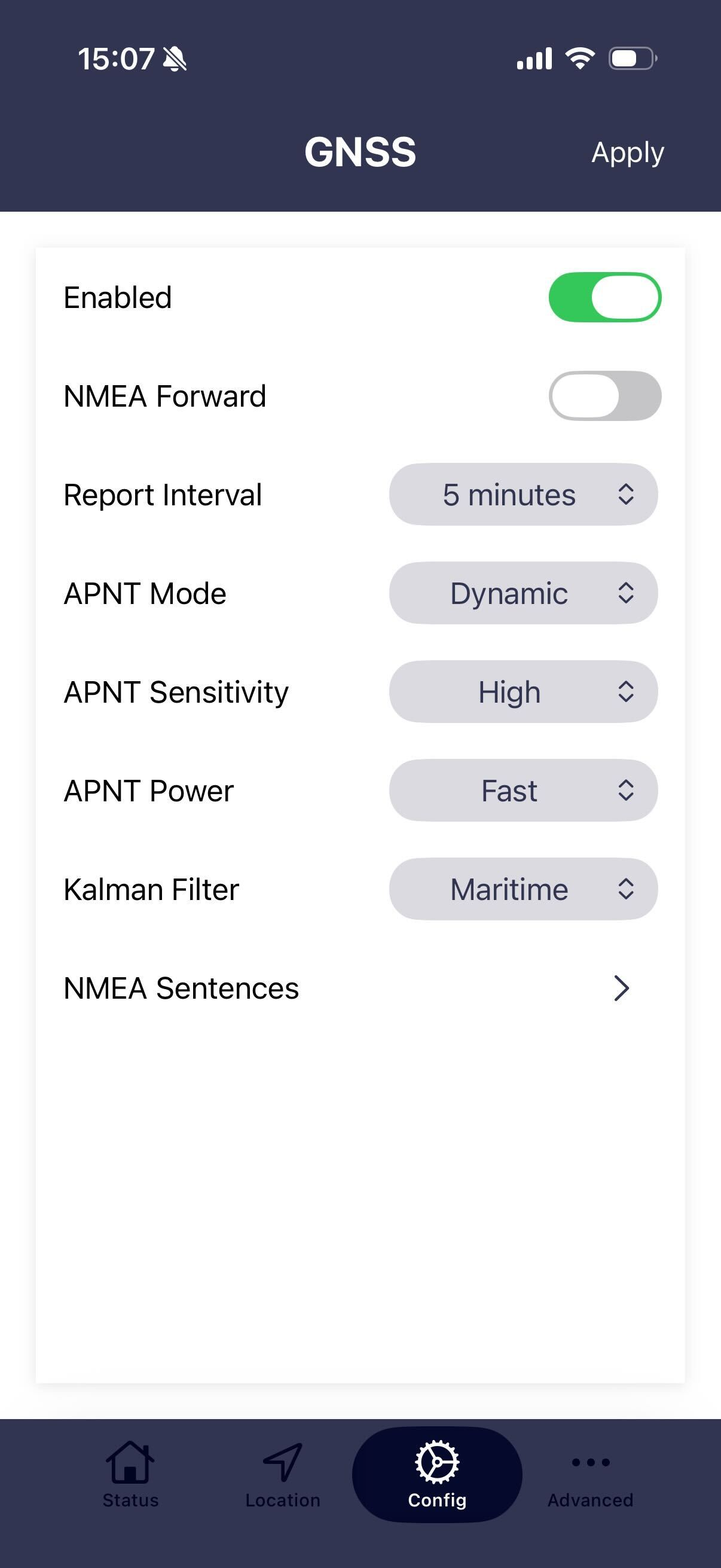Tap the battery indicator icon
Image resolution: width=721 pixels, height=1568 pixels.
[632, 59]
